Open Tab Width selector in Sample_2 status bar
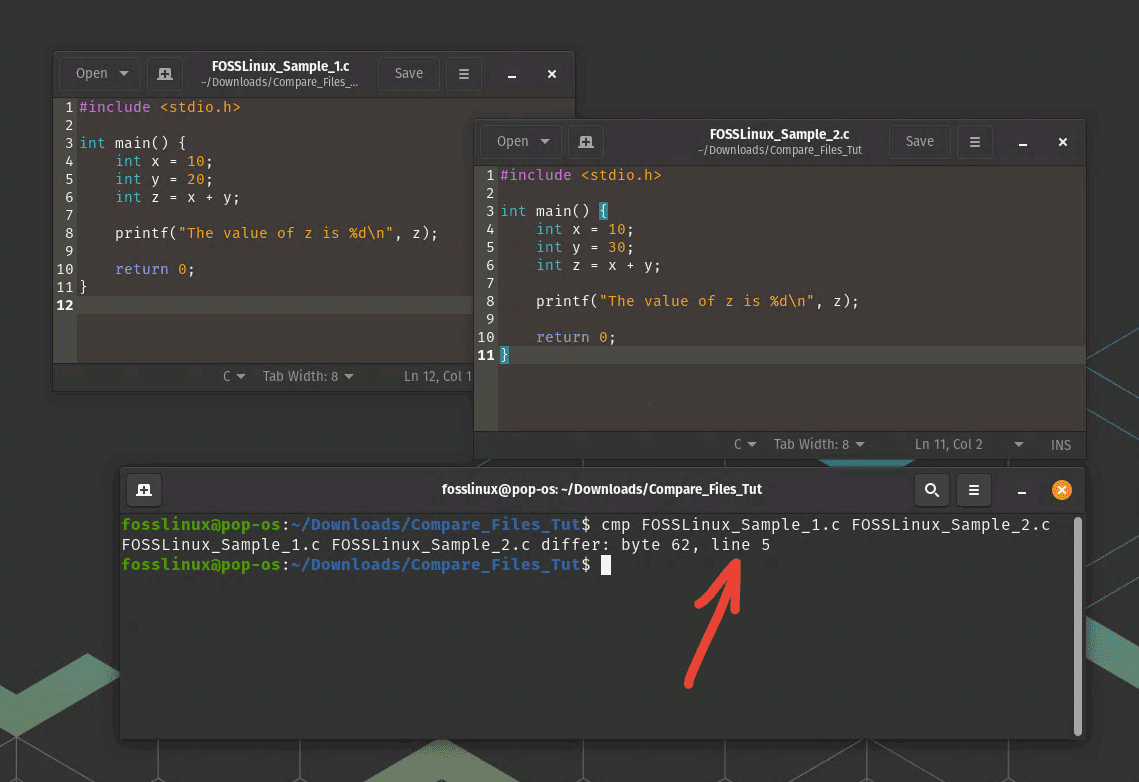This screenshot has height=782, width=1139. [819, 445]
